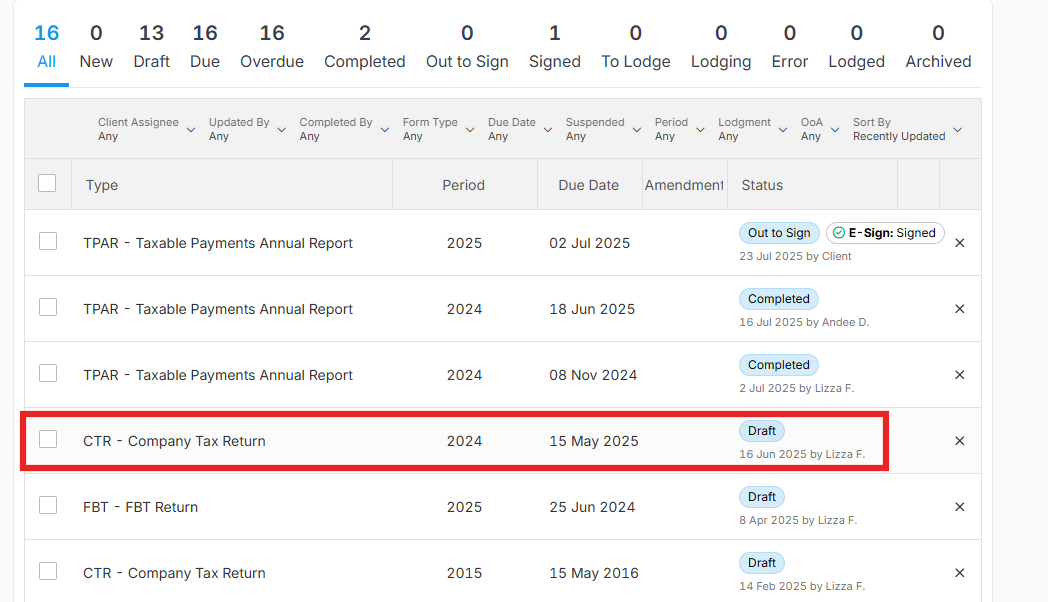This screenshot has width=1048, height=602.
Task: Click X icon on TPAR 08 Nov 2024 row
Action: 960,375
